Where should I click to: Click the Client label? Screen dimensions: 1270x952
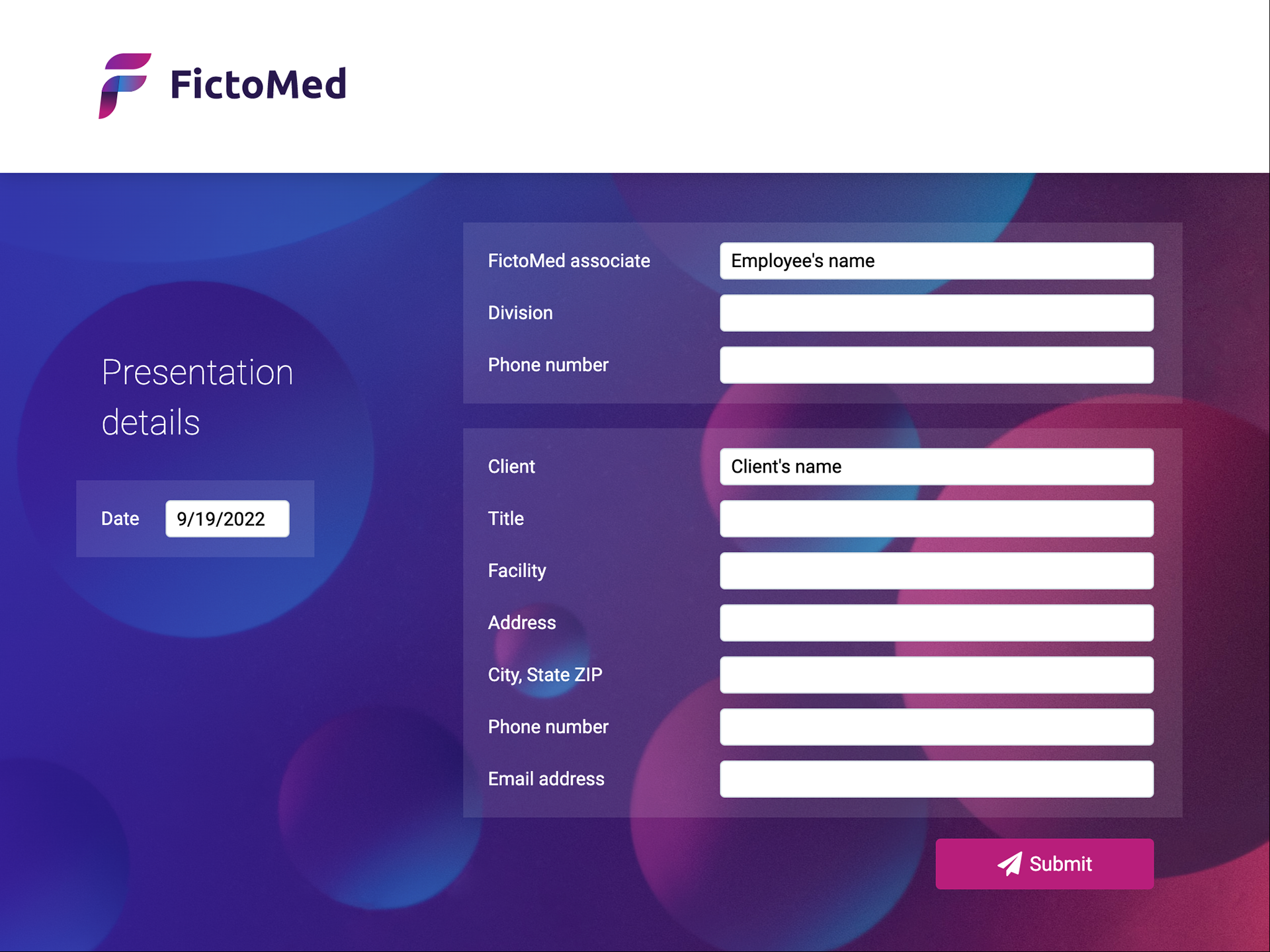pyautogui.click(x=511, y=467)
